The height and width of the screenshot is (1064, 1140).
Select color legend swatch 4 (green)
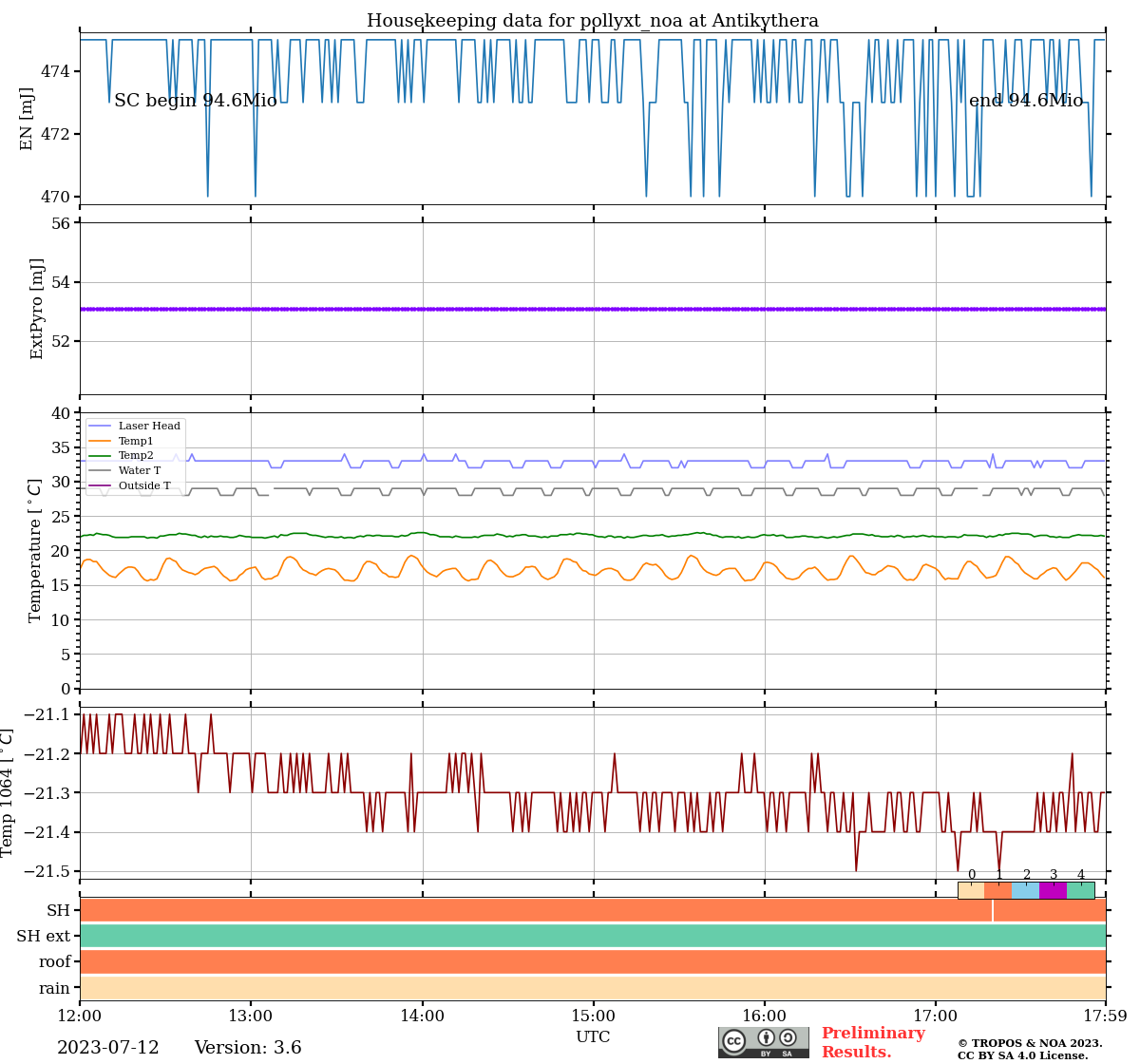1081,890
